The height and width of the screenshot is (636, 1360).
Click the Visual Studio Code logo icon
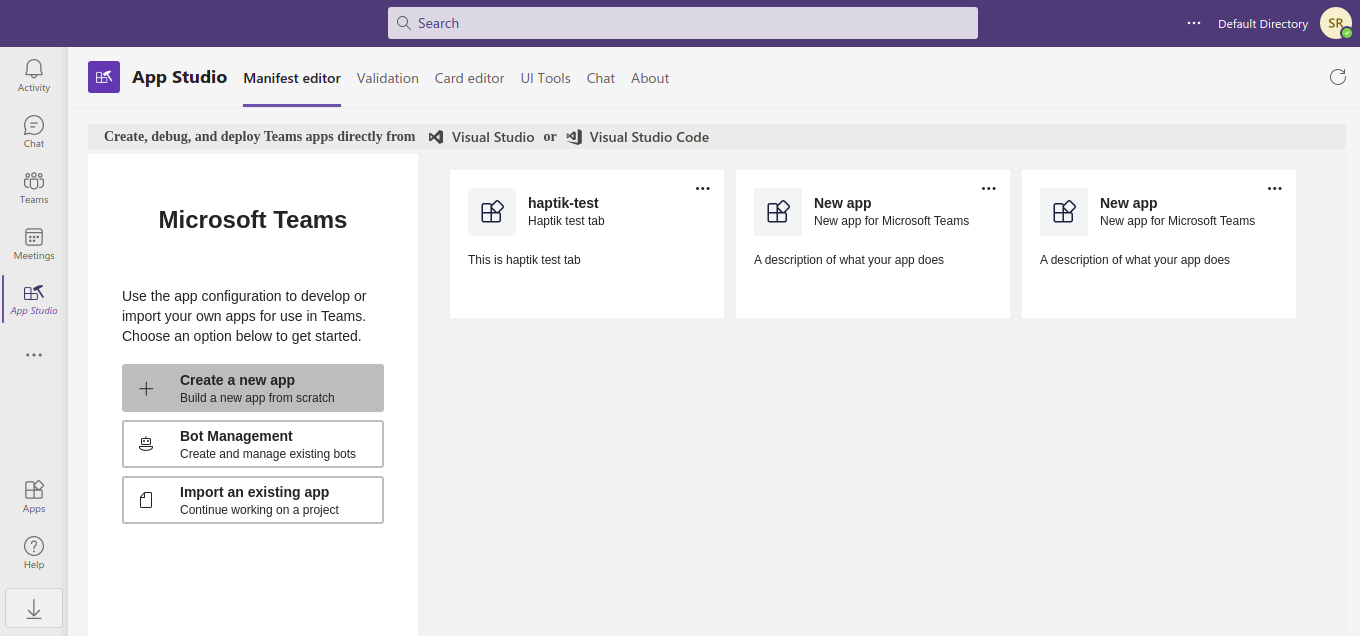coord(574,137)
